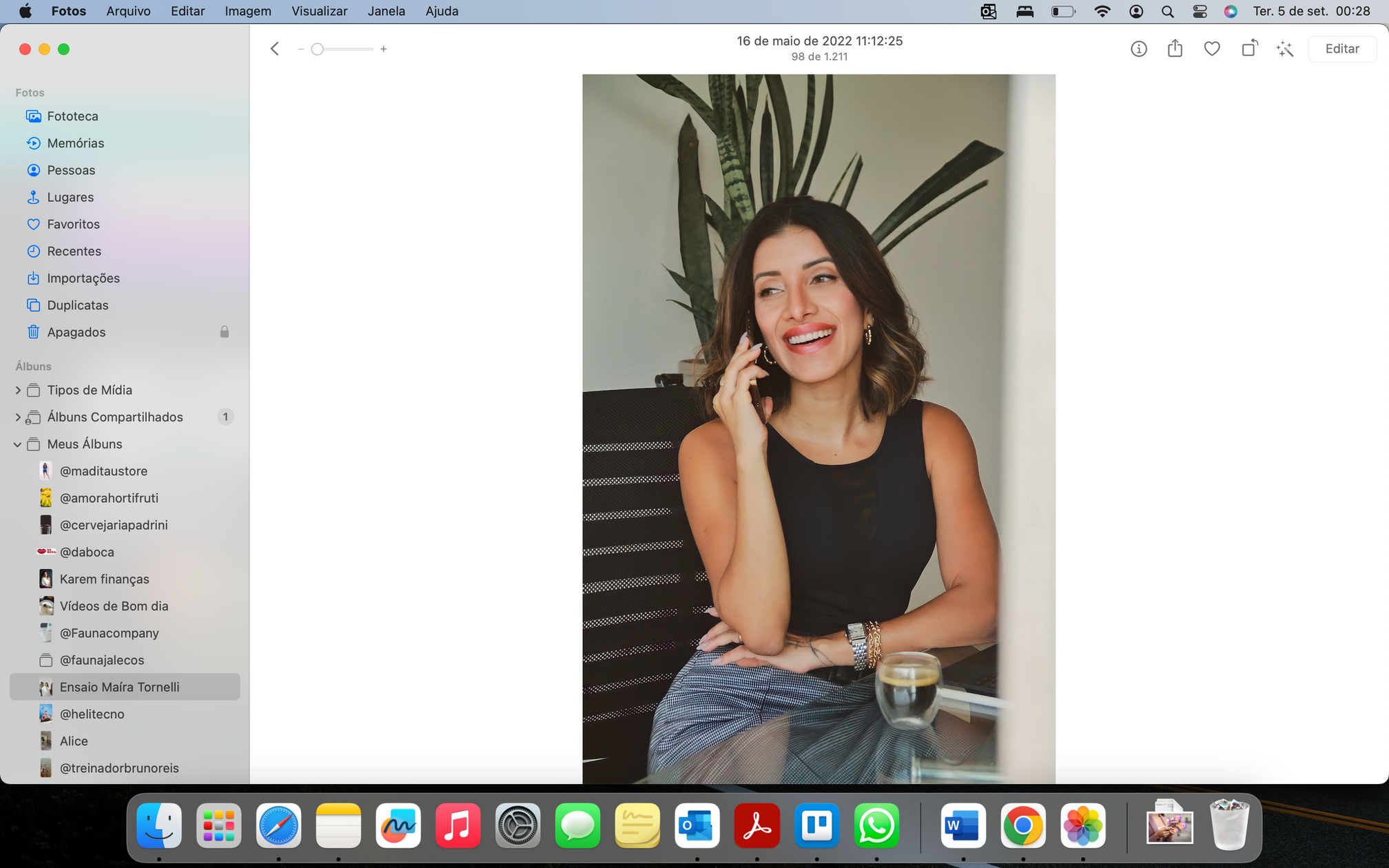
Task: Expand Tipos de Mídia group
Action: [18, 390]
